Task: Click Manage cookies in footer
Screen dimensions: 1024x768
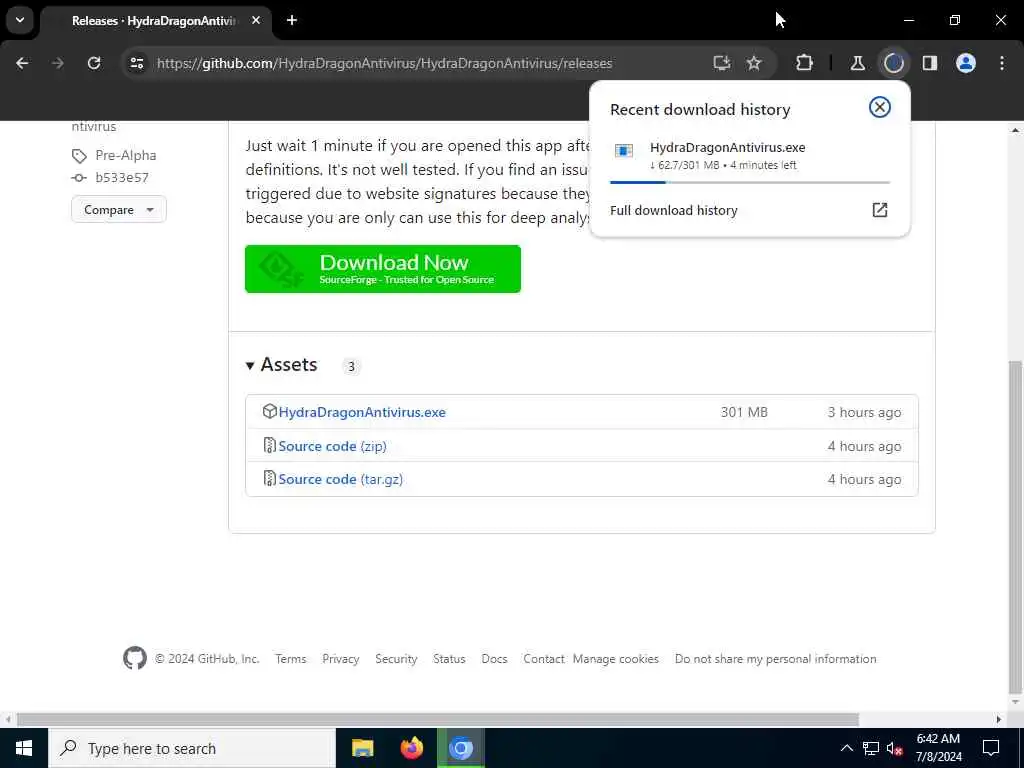Action: (616, 659)
